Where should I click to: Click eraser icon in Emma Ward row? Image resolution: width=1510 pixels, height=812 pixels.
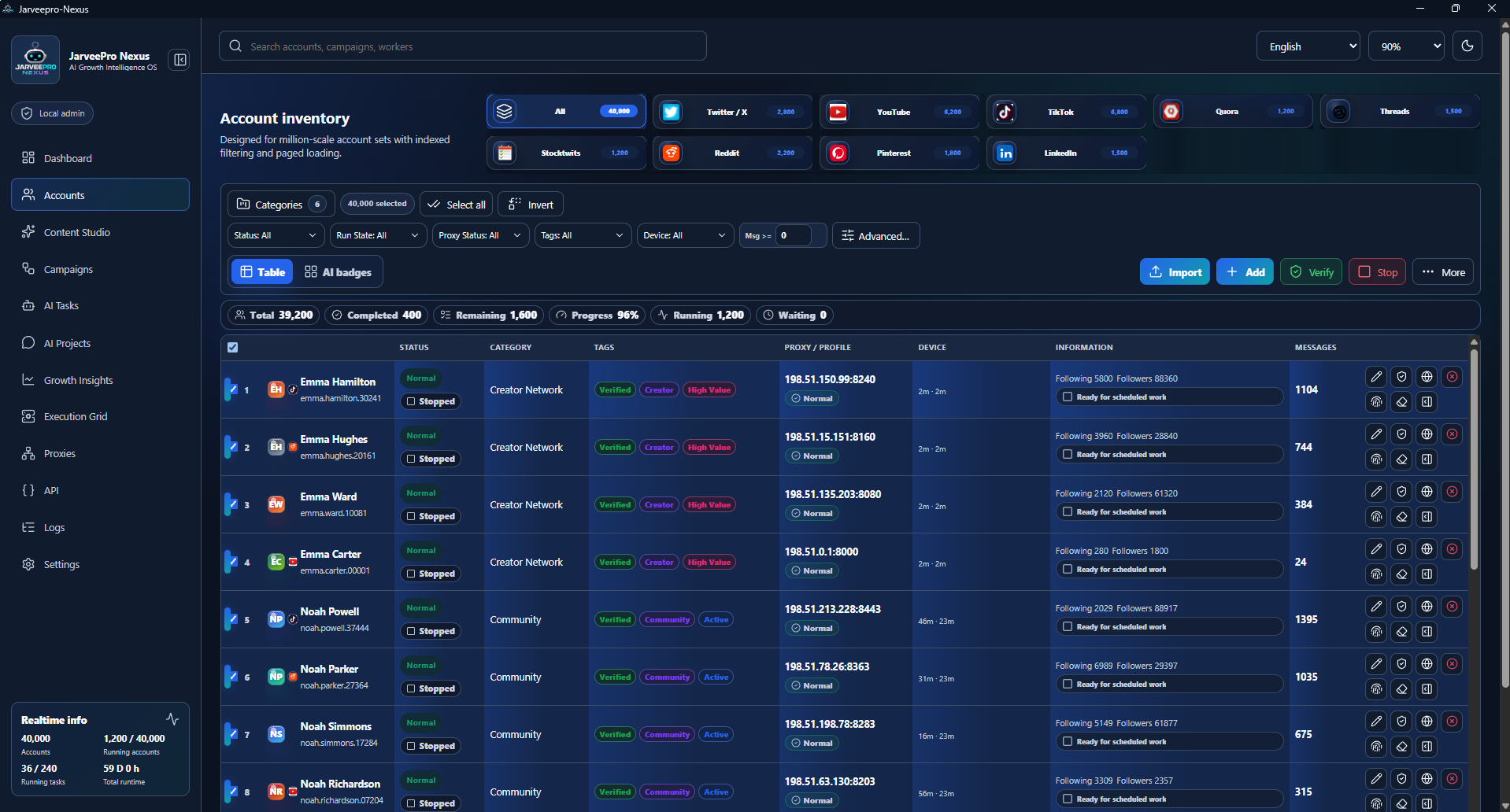click(1401, 517)
